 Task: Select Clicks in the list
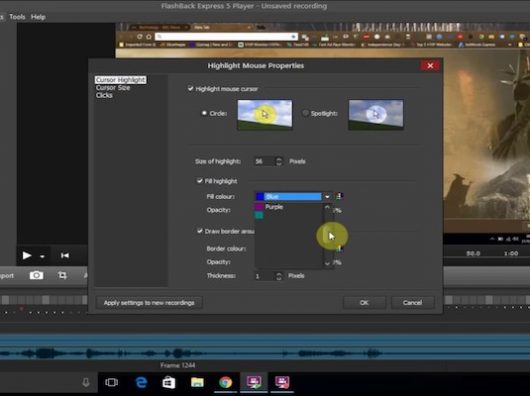click(x=104, y=95)
